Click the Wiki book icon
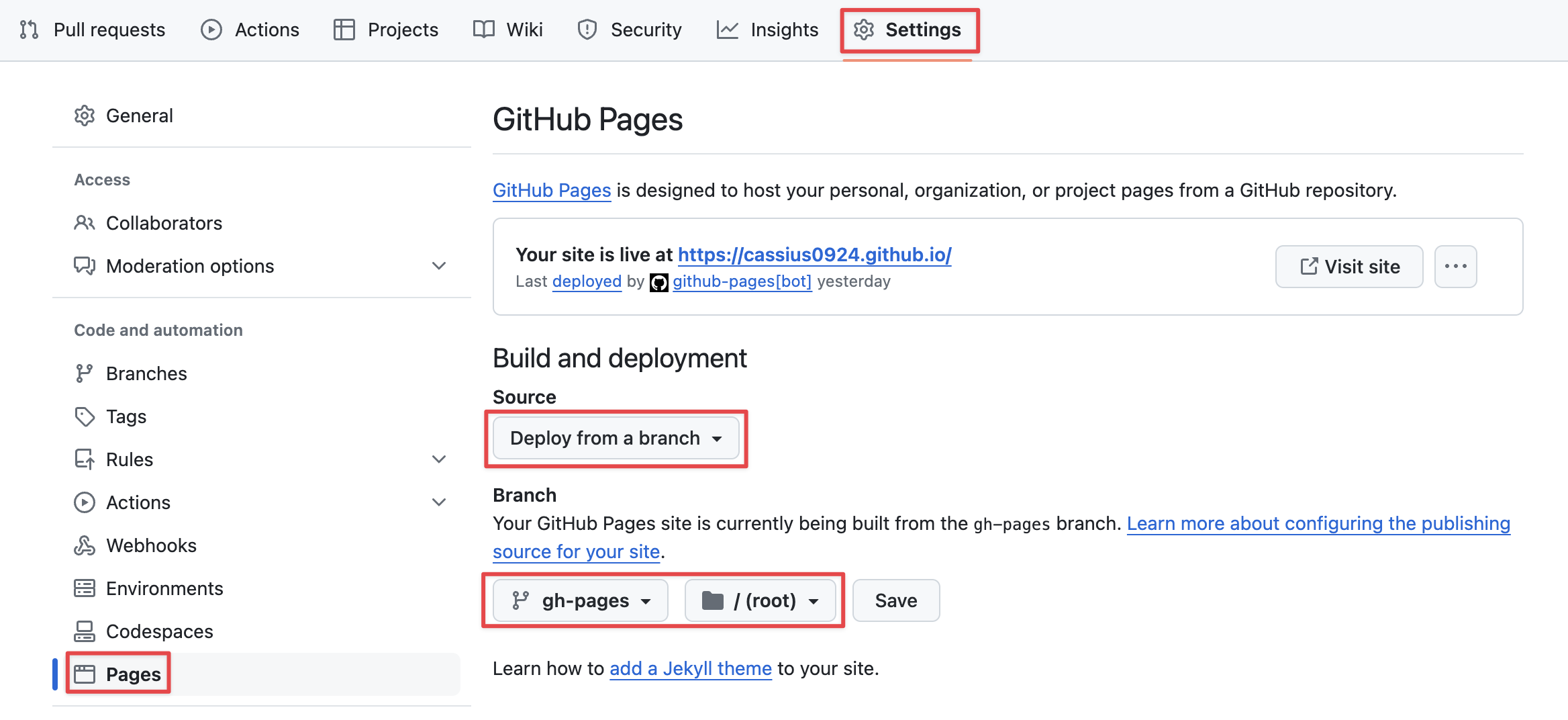Viewport: 1568px width, 720px height. 483,30
